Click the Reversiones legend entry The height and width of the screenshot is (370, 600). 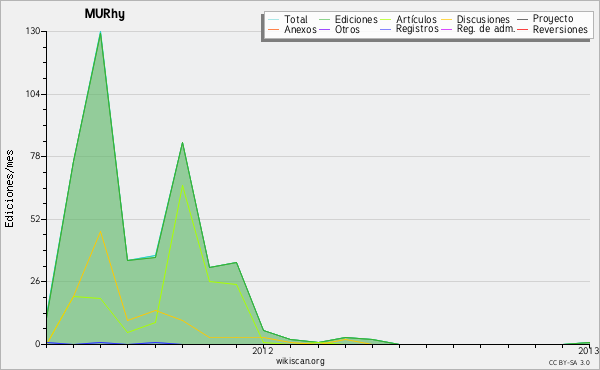click(x=560, y=29)
